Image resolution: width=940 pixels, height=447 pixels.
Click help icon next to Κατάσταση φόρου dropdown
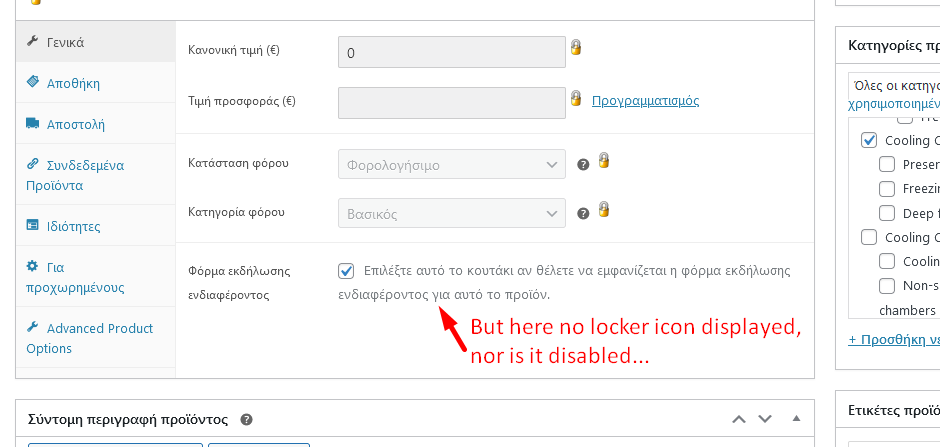tap(583, 164)
